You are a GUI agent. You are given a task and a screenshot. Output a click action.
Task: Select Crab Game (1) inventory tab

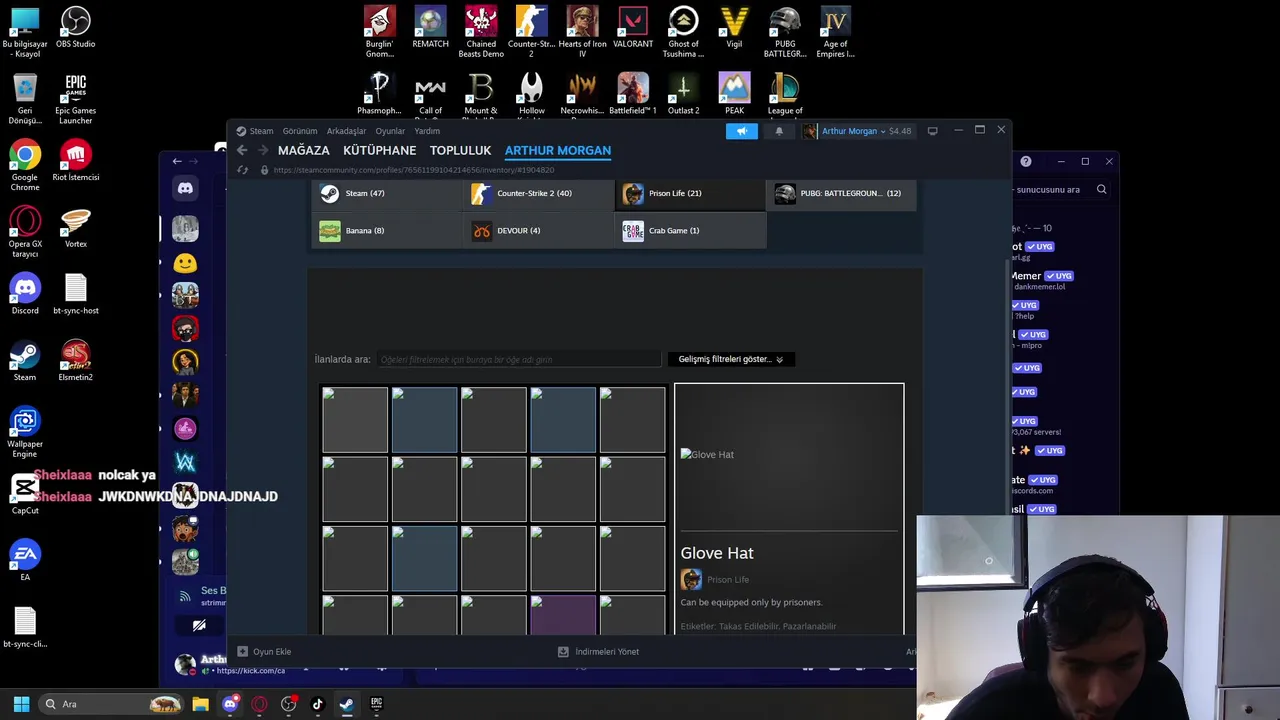tap(690, 230)
